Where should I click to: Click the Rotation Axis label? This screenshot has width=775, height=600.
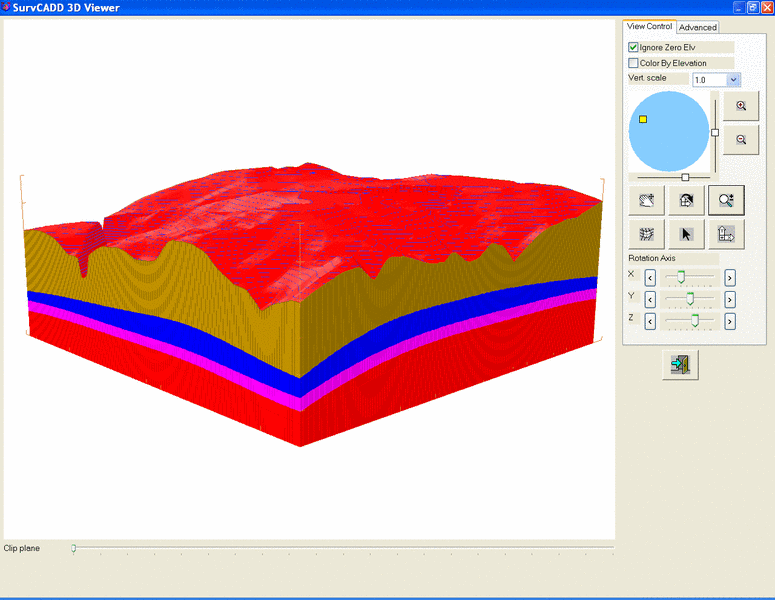tap(651, 258)
